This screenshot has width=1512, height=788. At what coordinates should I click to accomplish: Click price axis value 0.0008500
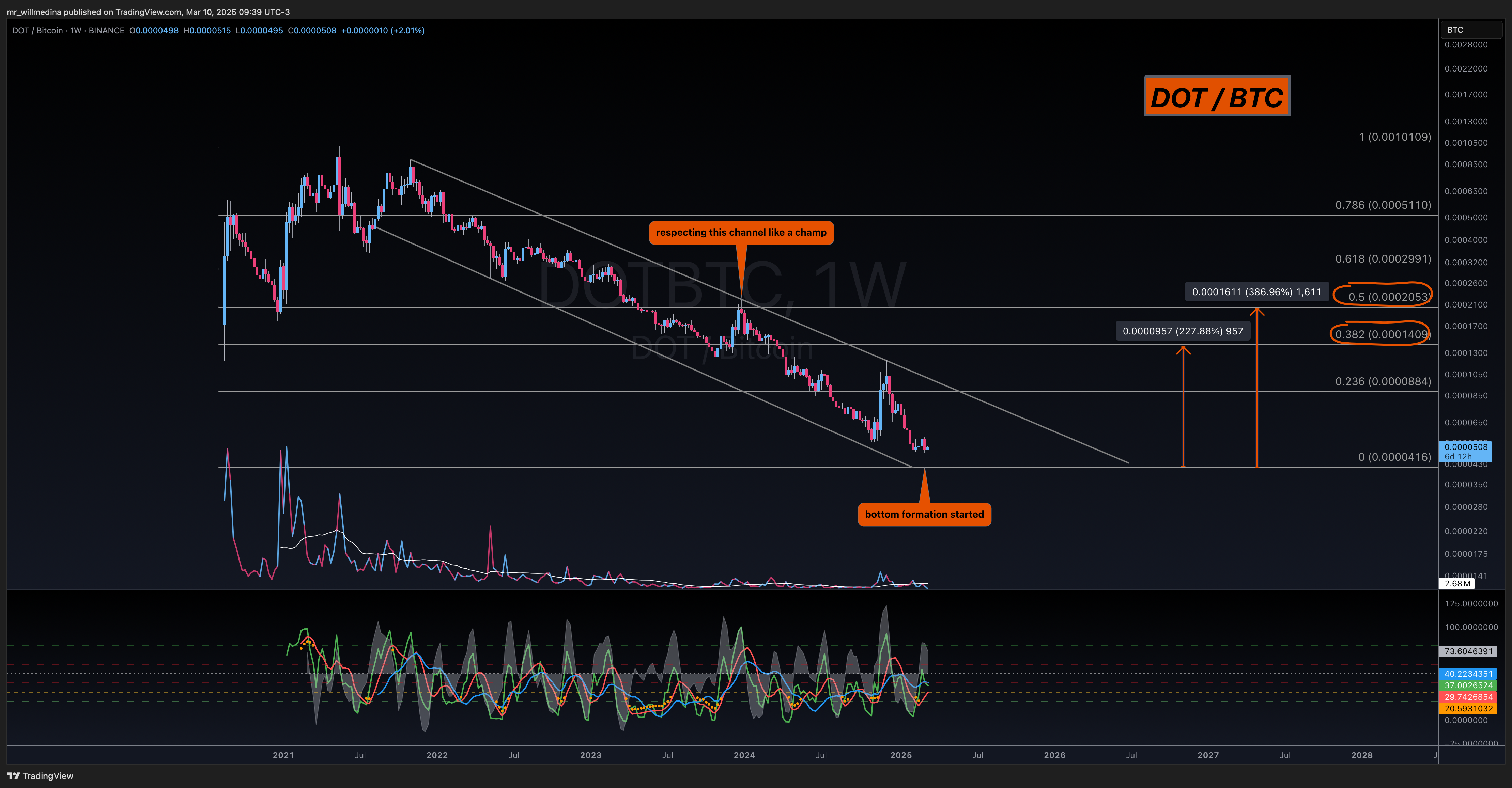coord(1466,164)
